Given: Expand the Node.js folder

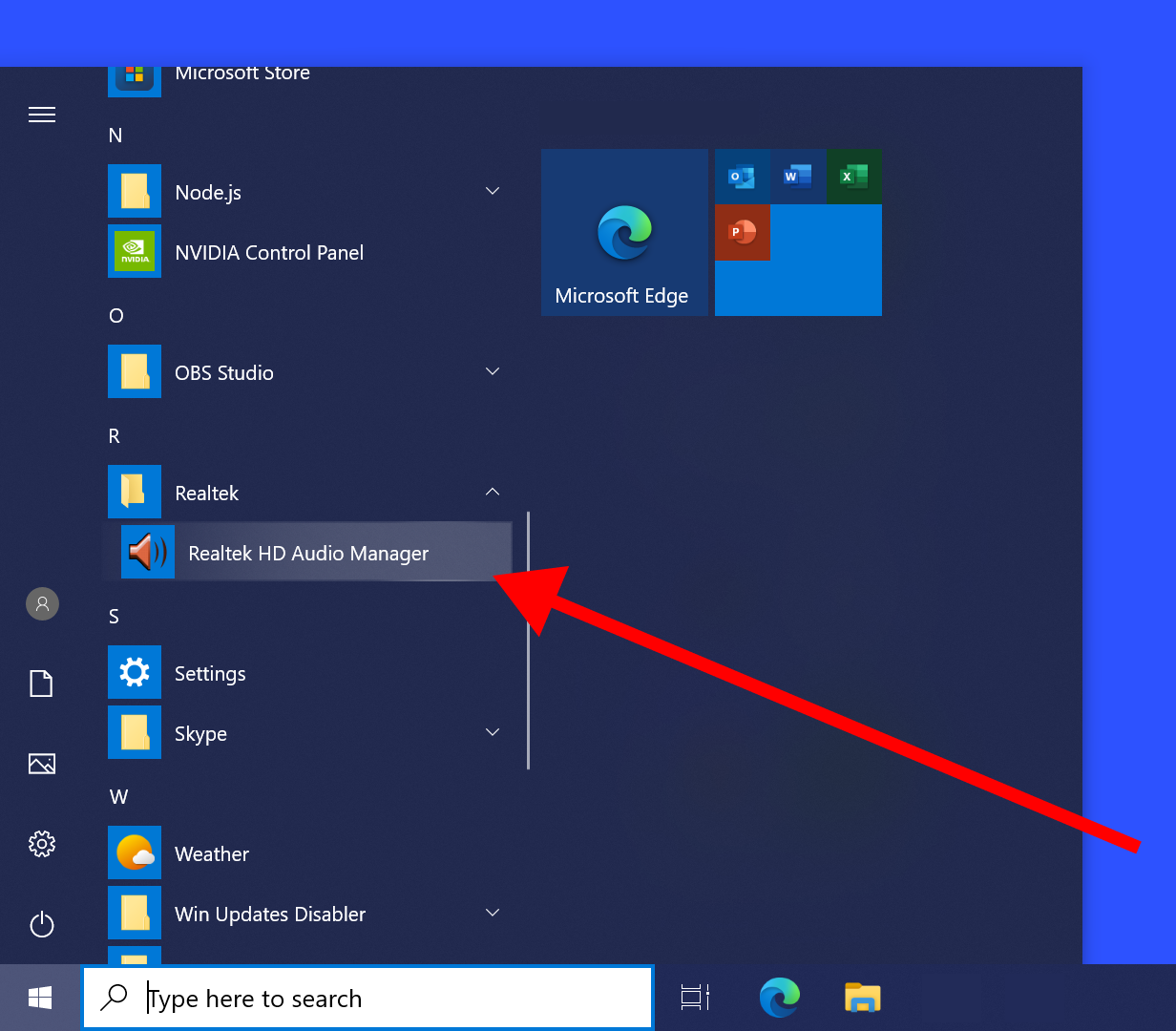Looking at the screenshot, I should (493, 191).
